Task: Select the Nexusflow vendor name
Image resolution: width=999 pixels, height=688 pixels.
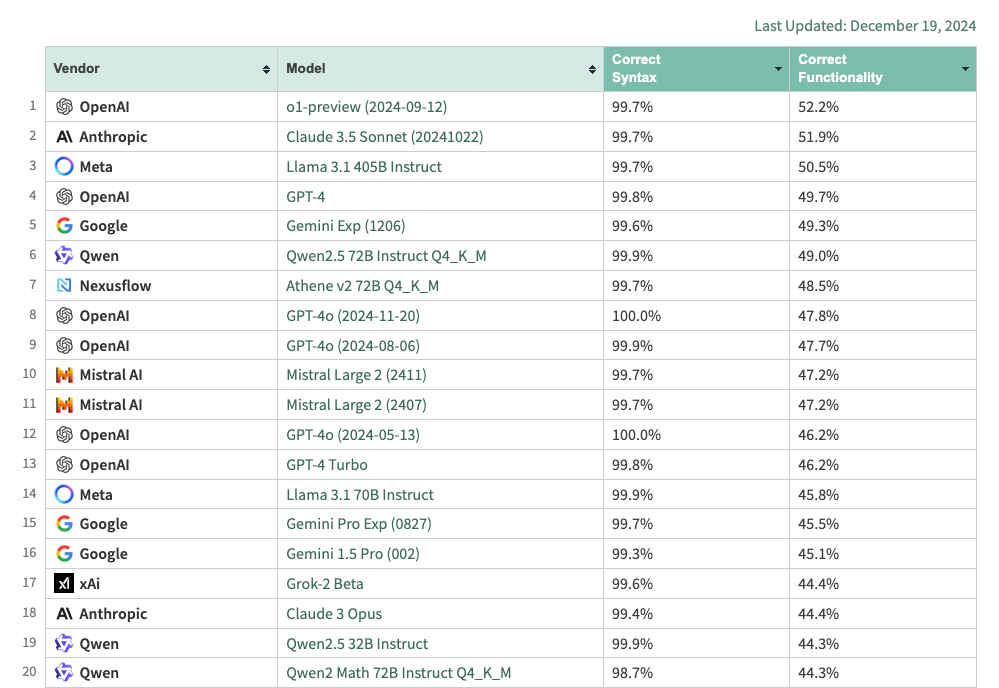Action: [x=115, y=286]
